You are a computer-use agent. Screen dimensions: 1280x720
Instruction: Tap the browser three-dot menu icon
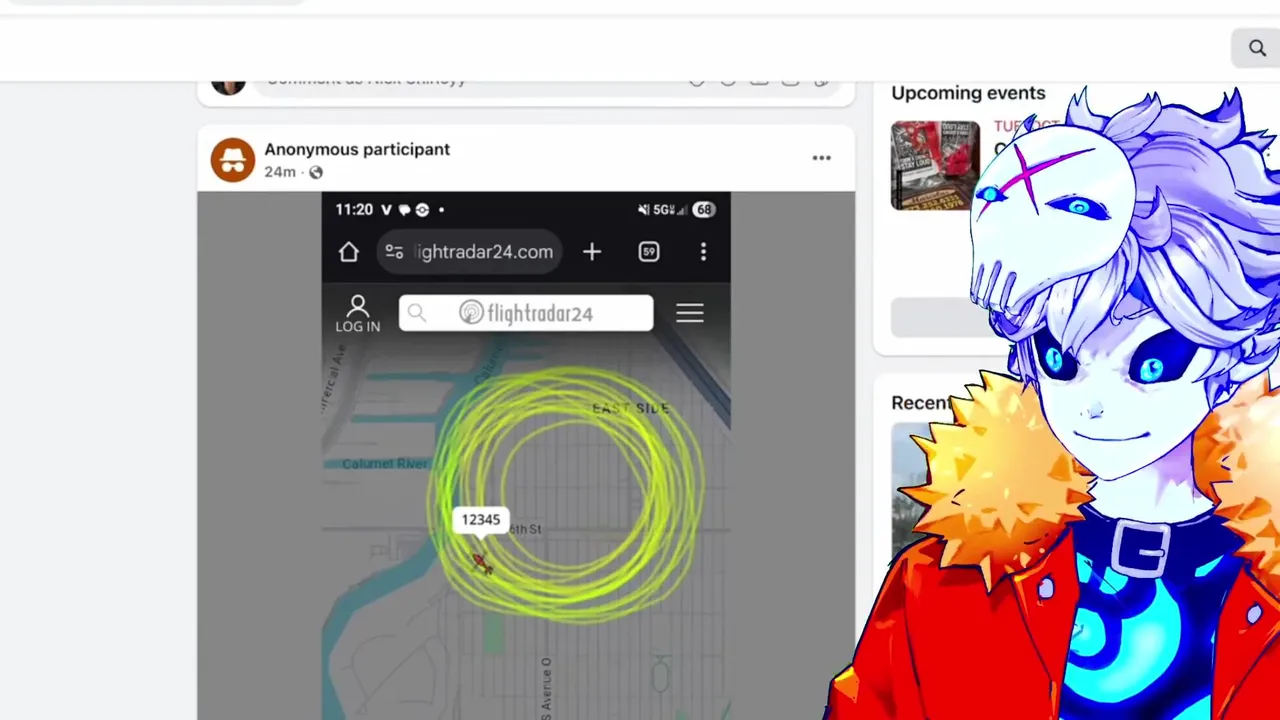(703, 252)
